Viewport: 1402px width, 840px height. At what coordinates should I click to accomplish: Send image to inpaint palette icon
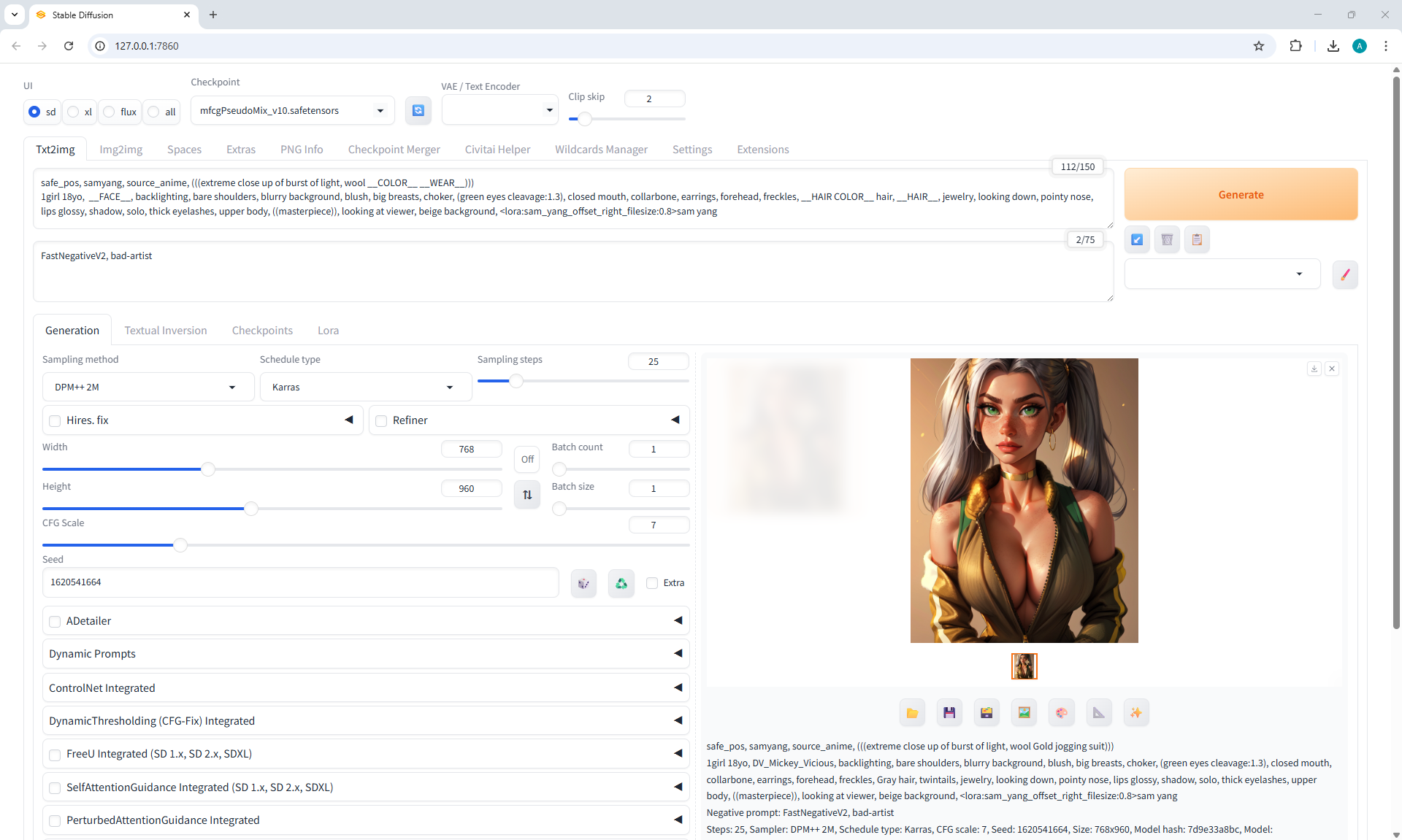pyautogui.click(x=1061, y=713)
